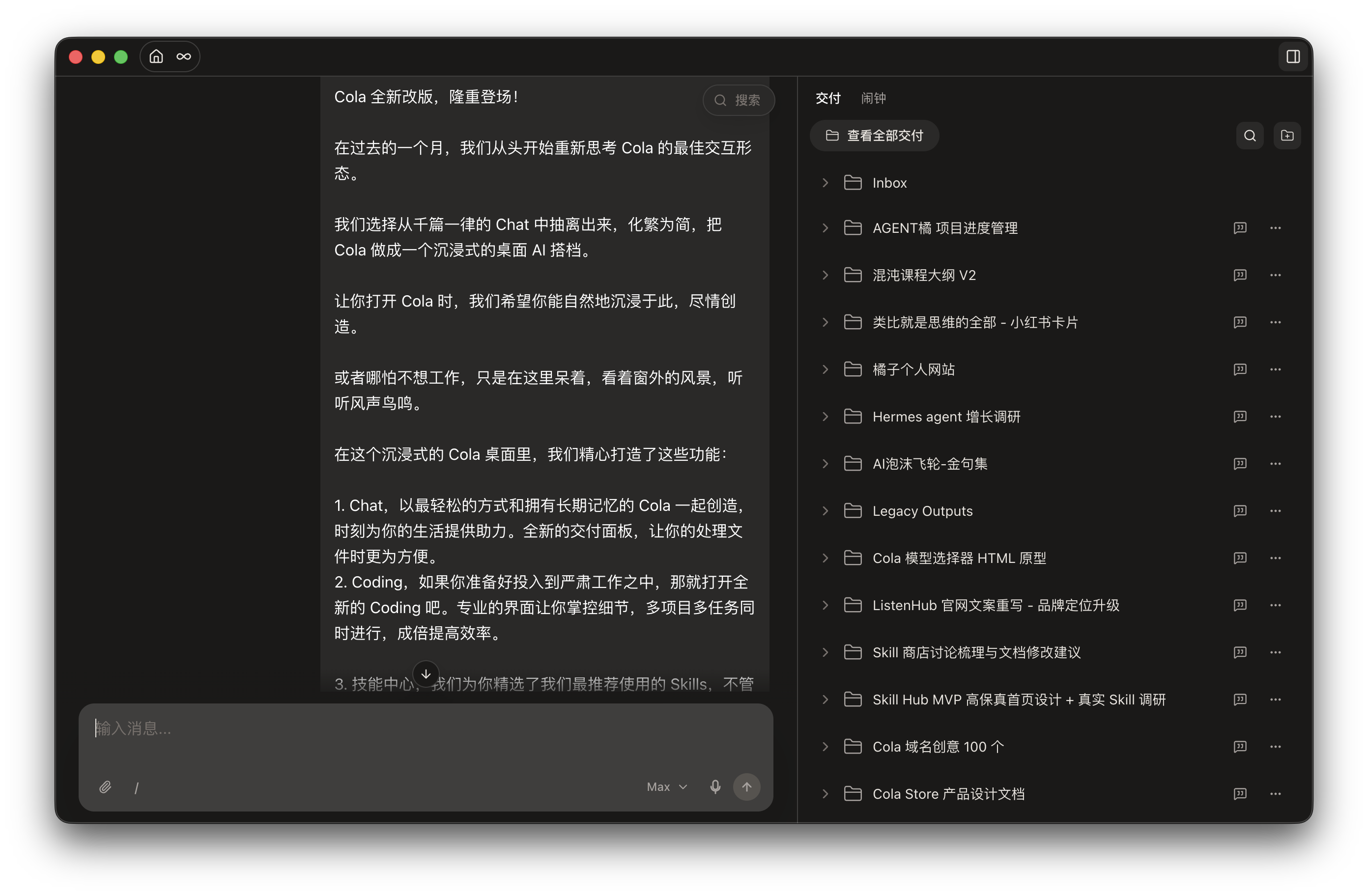Viewport: 1368px width, 896px height.
Task: Open more options for Skill Hub MVP row
Action: point(1276,700)
